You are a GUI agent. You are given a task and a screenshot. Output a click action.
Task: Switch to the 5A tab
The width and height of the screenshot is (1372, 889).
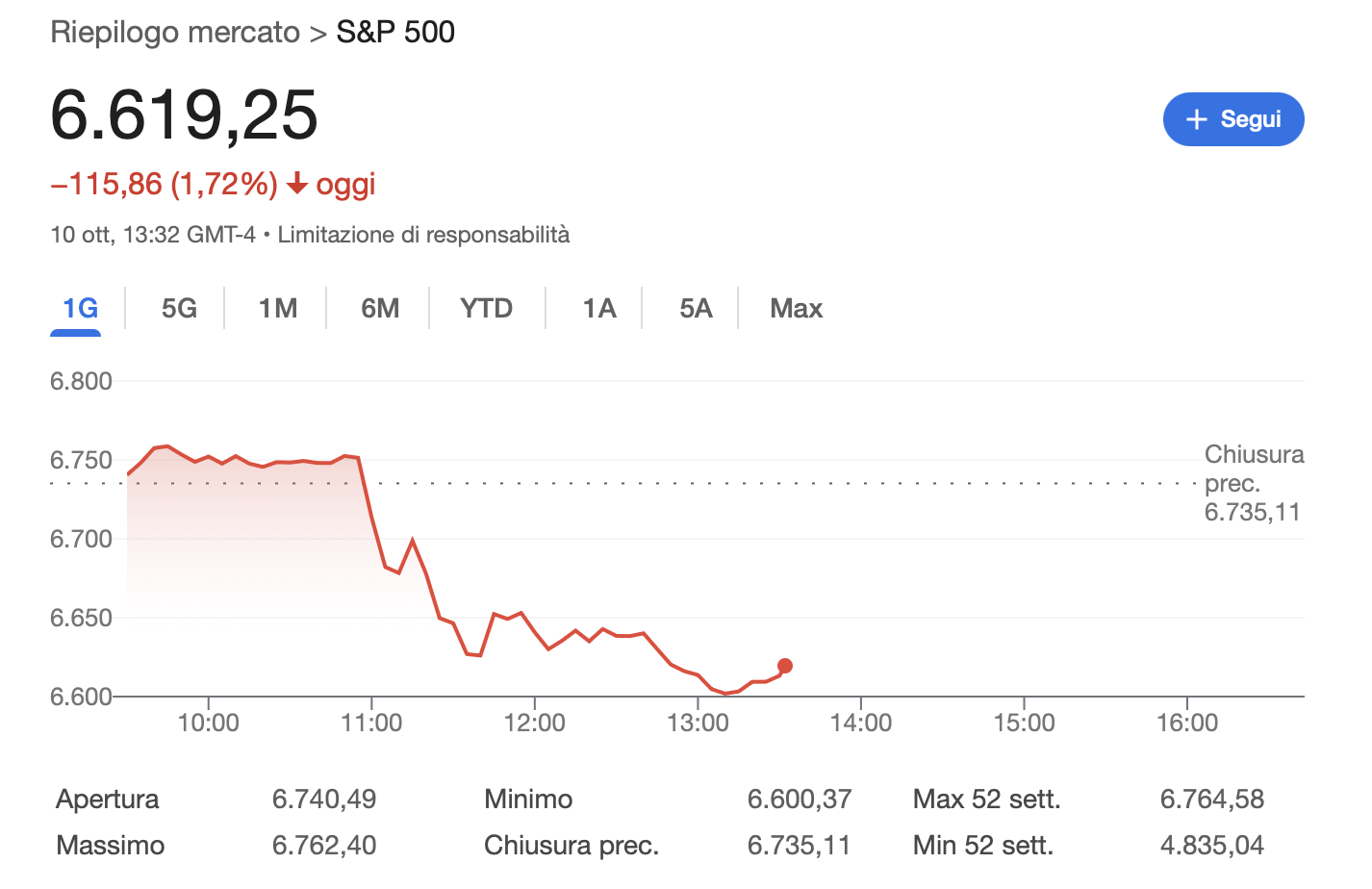click(696, 308)
